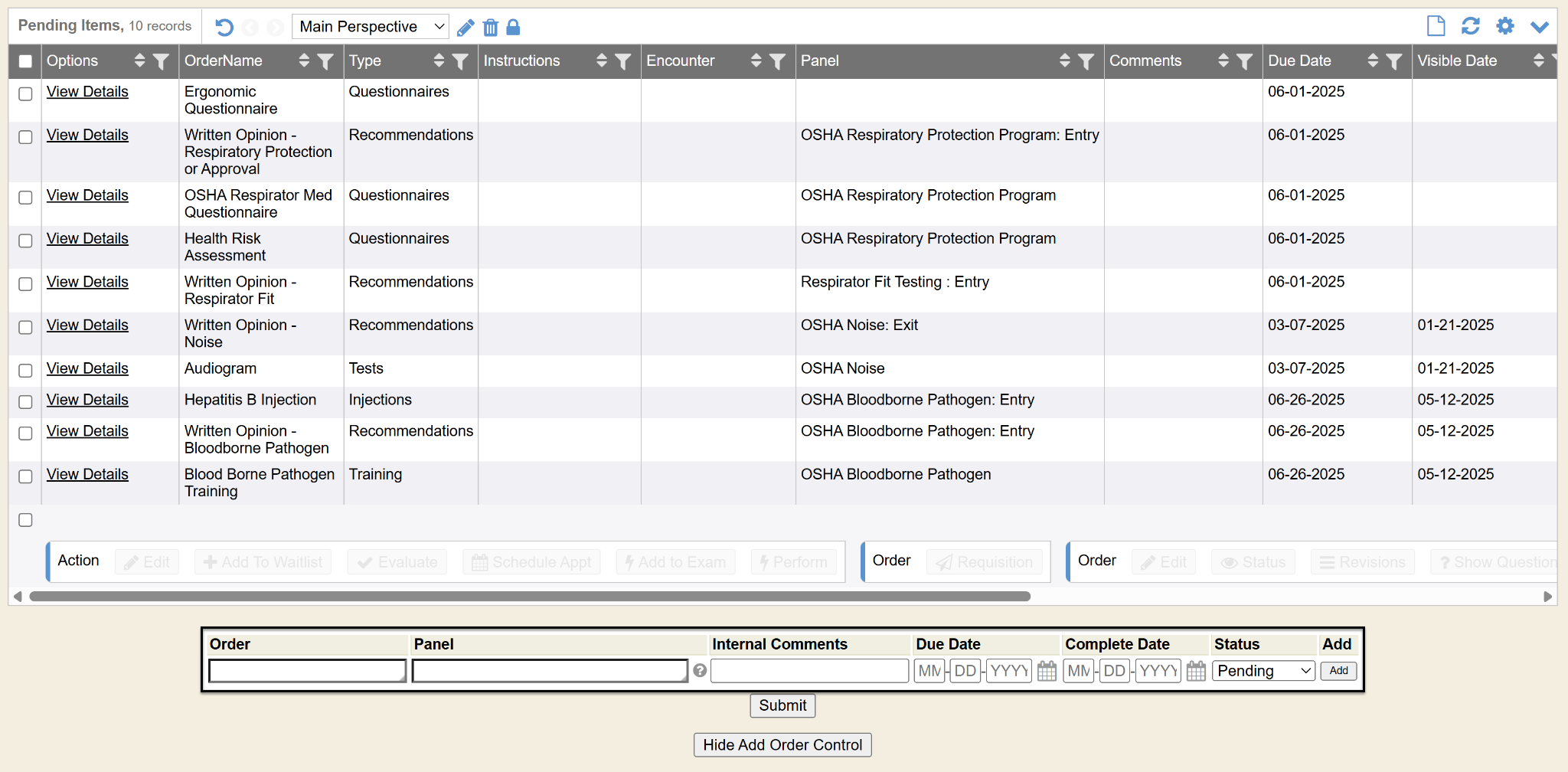The width and height of the screenshot is (1568, 772).
Task: Open Due Date calendar picker in add order
Action: (1047, 672)
